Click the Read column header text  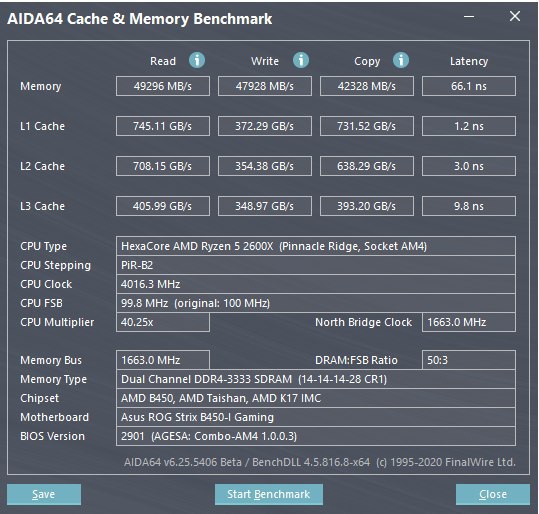pos(163,61)
